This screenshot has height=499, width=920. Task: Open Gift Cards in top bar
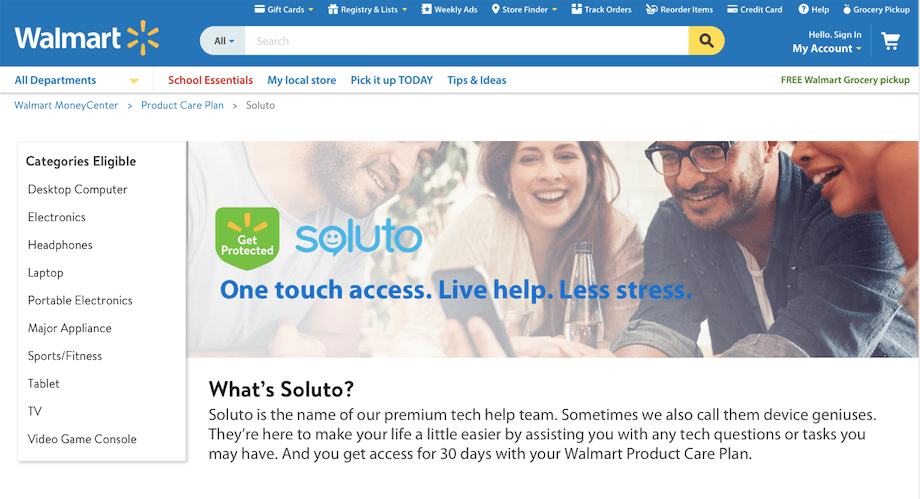click(284, 9)
